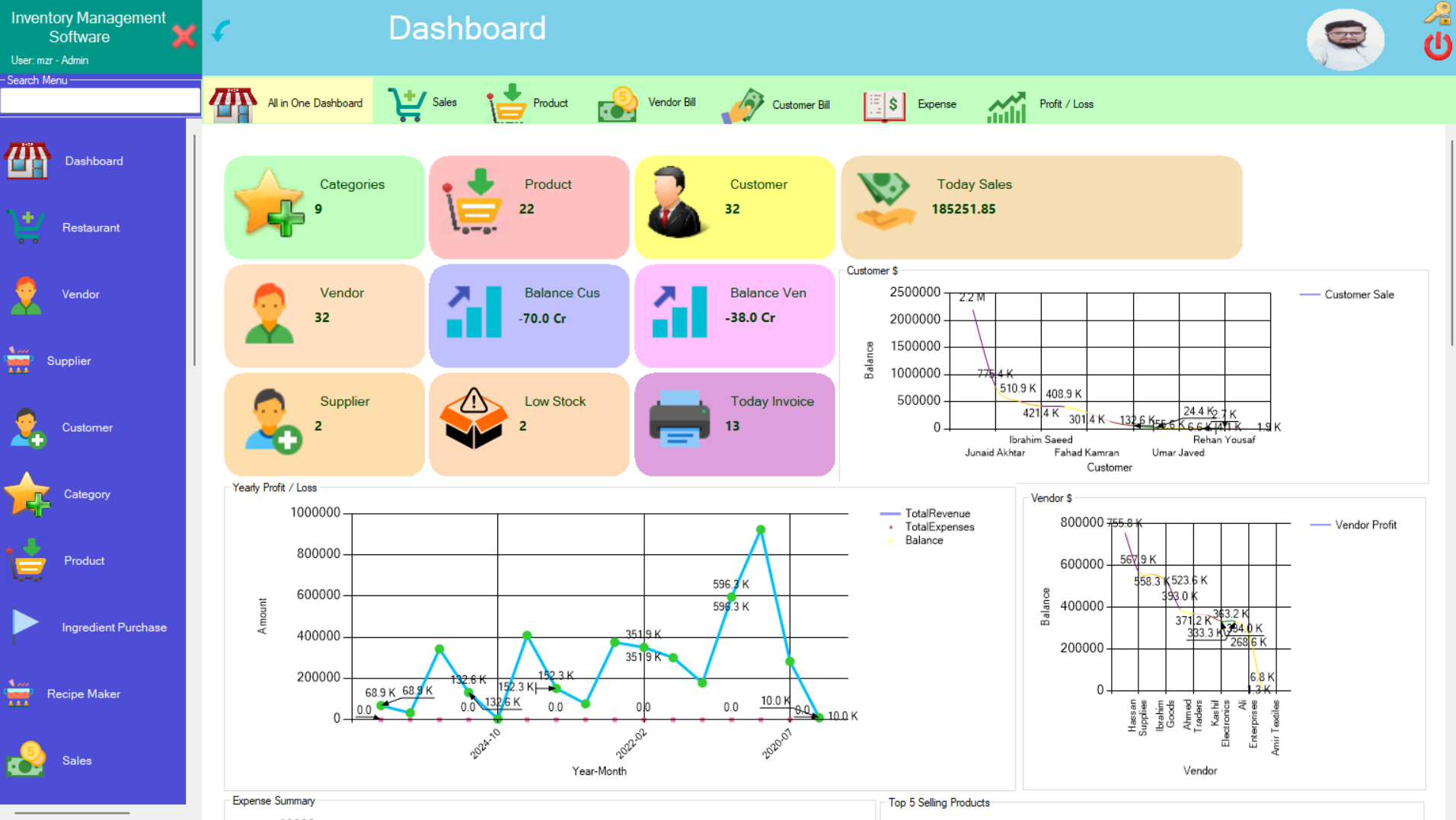Click the blue back arrow icon

point(221,31)
